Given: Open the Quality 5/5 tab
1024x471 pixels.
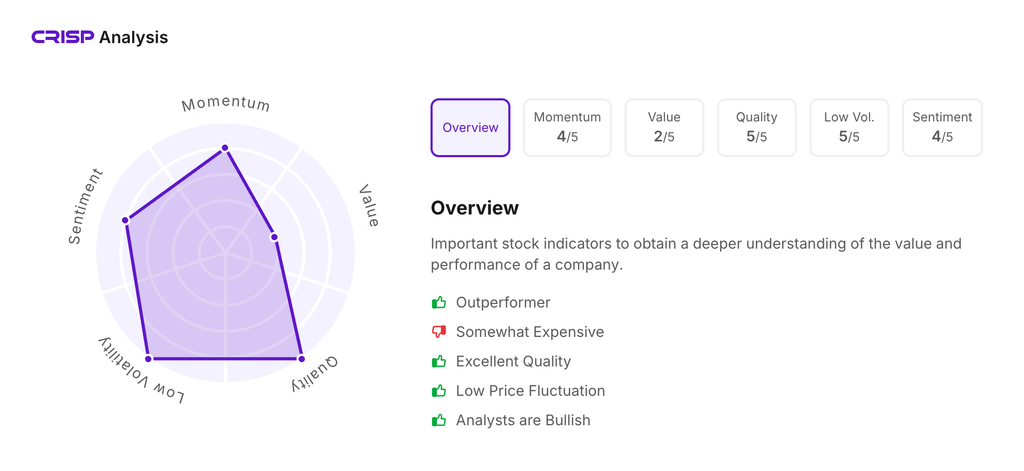Looking at the screenshot, I should tap(756, 128).
